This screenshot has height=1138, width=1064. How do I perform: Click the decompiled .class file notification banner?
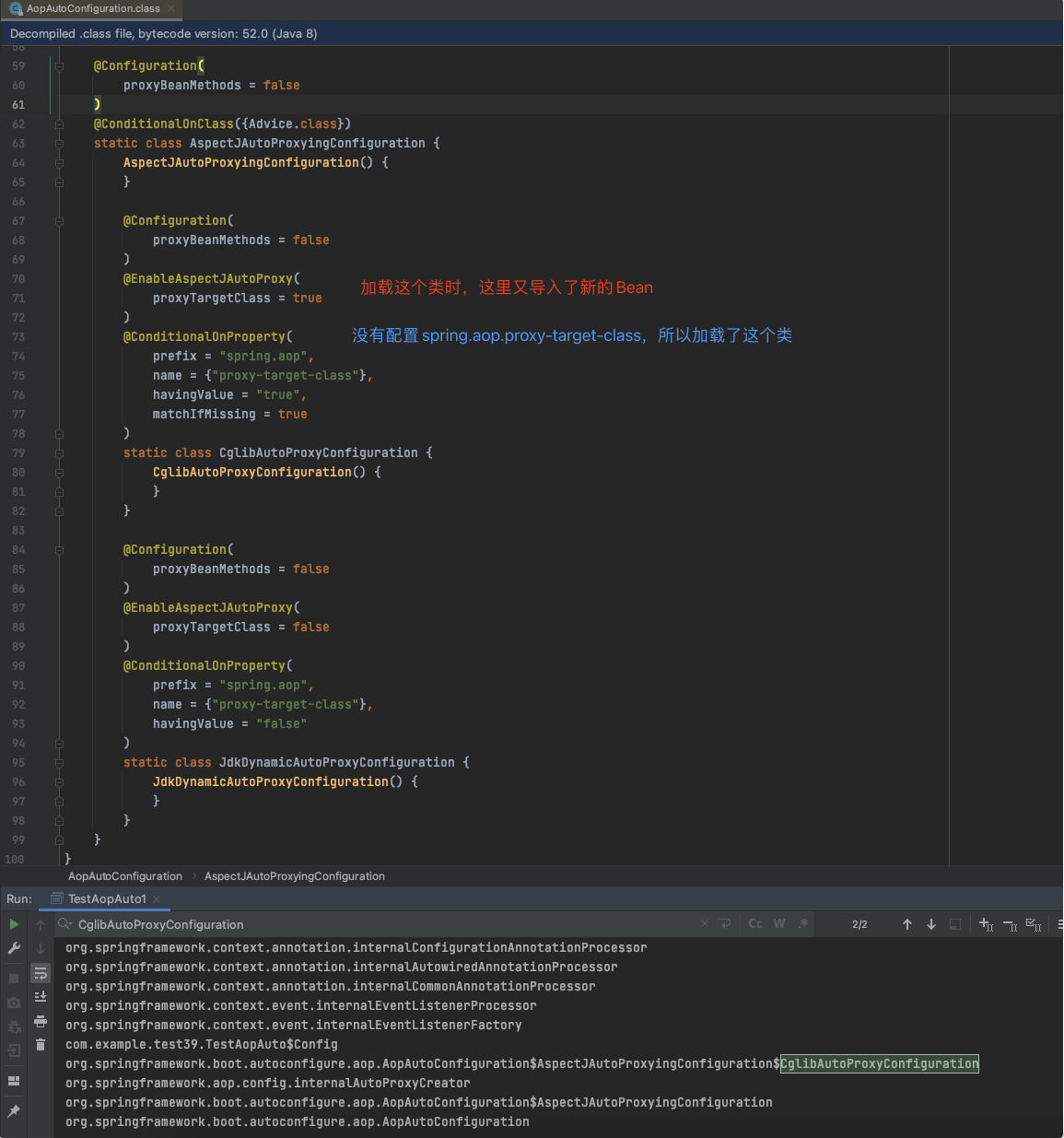click(532, 33)
